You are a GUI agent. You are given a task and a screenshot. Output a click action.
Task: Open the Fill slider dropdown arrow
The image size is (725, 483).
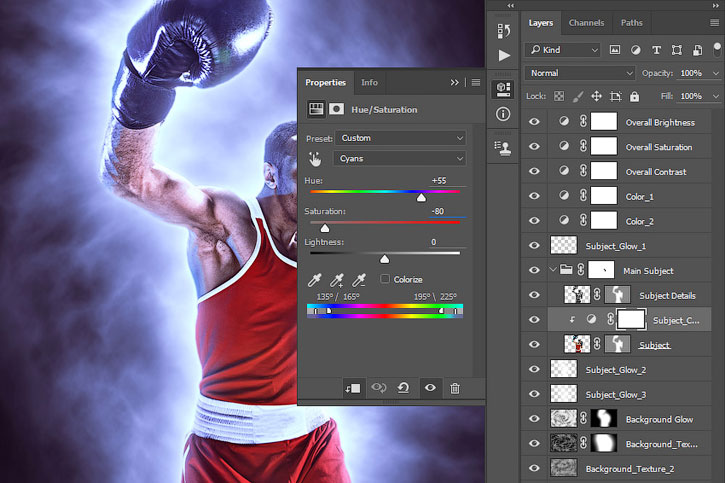(x=716, y=96)
